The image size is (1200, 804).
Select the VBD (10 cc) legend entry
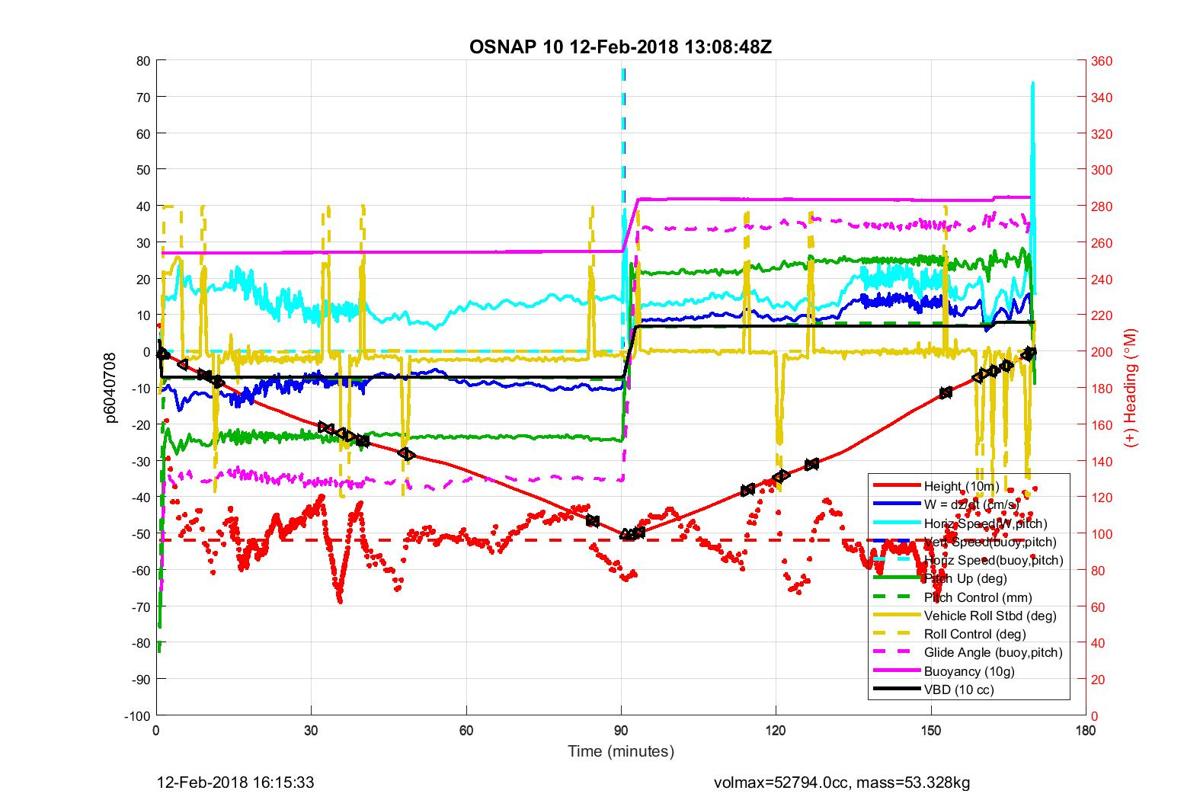click(x=961, y=690)
